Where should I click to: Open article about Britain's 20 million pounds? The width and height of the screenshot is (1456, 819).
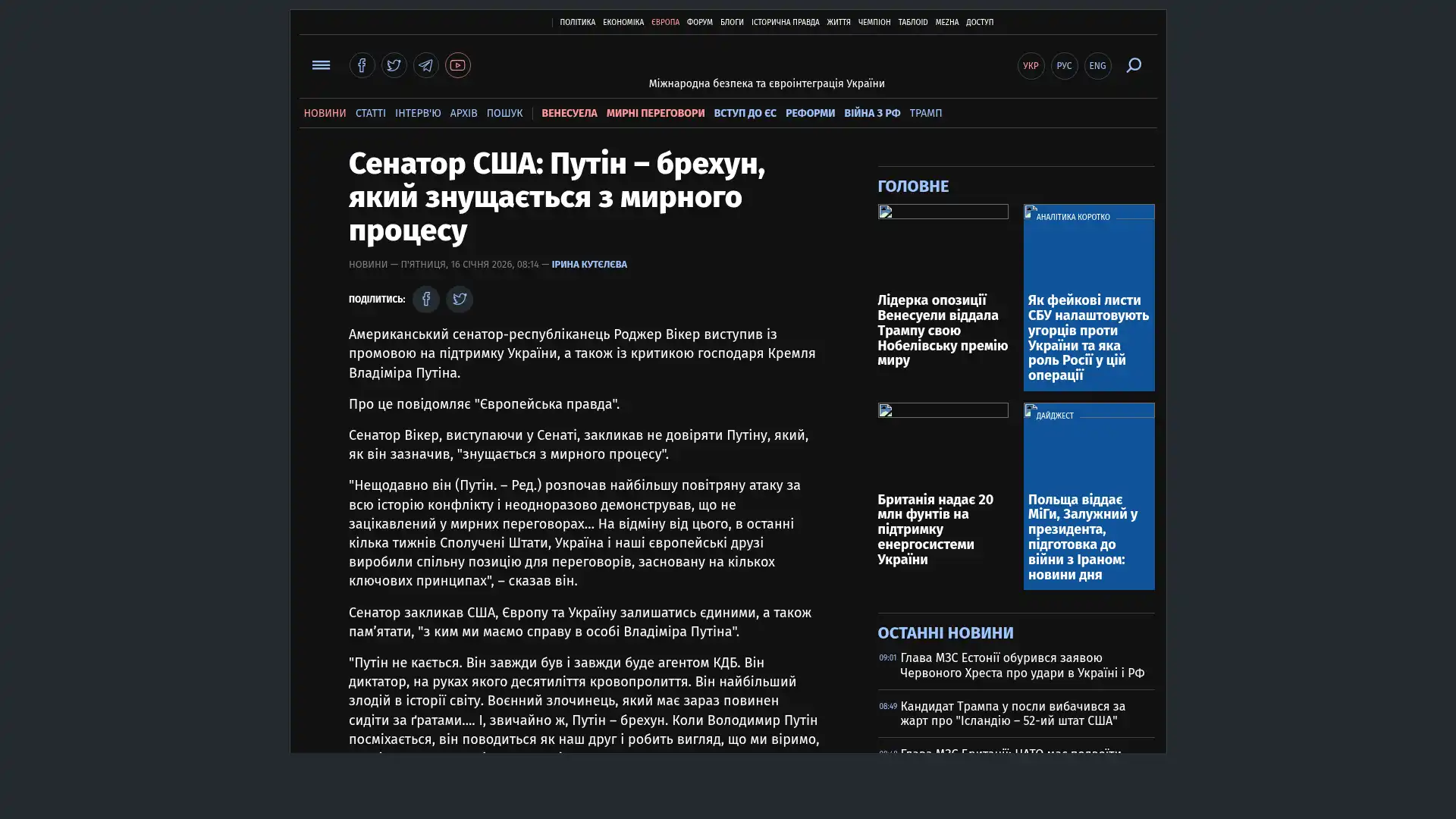(935, 529)
